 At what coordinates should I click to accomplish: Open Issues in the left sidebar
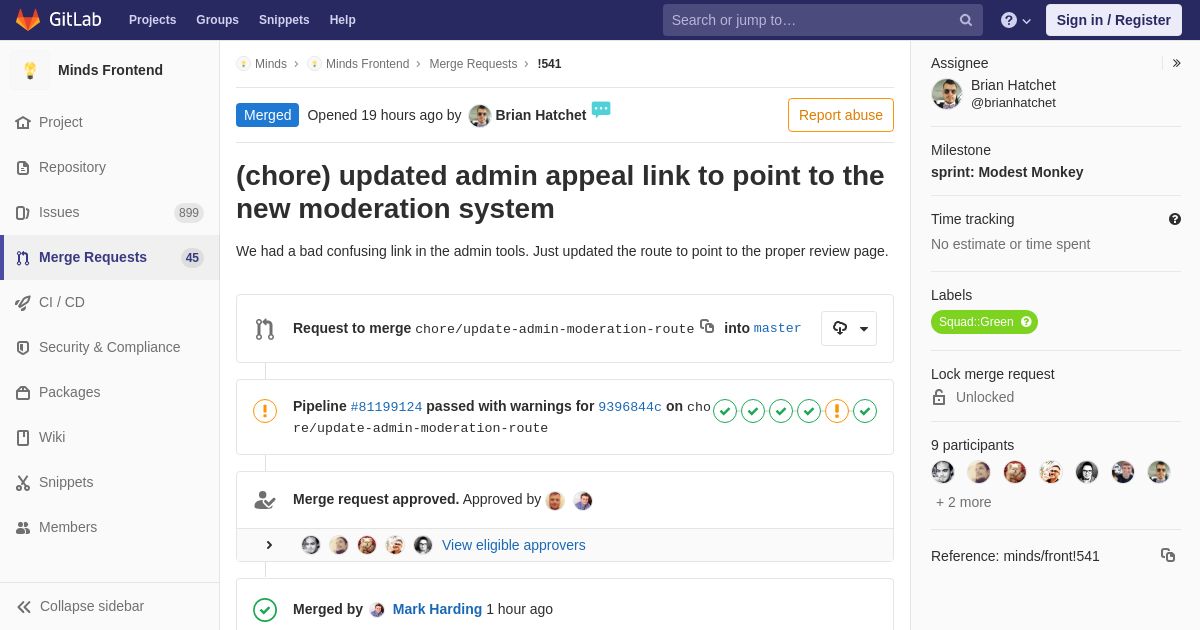(110, 212)
